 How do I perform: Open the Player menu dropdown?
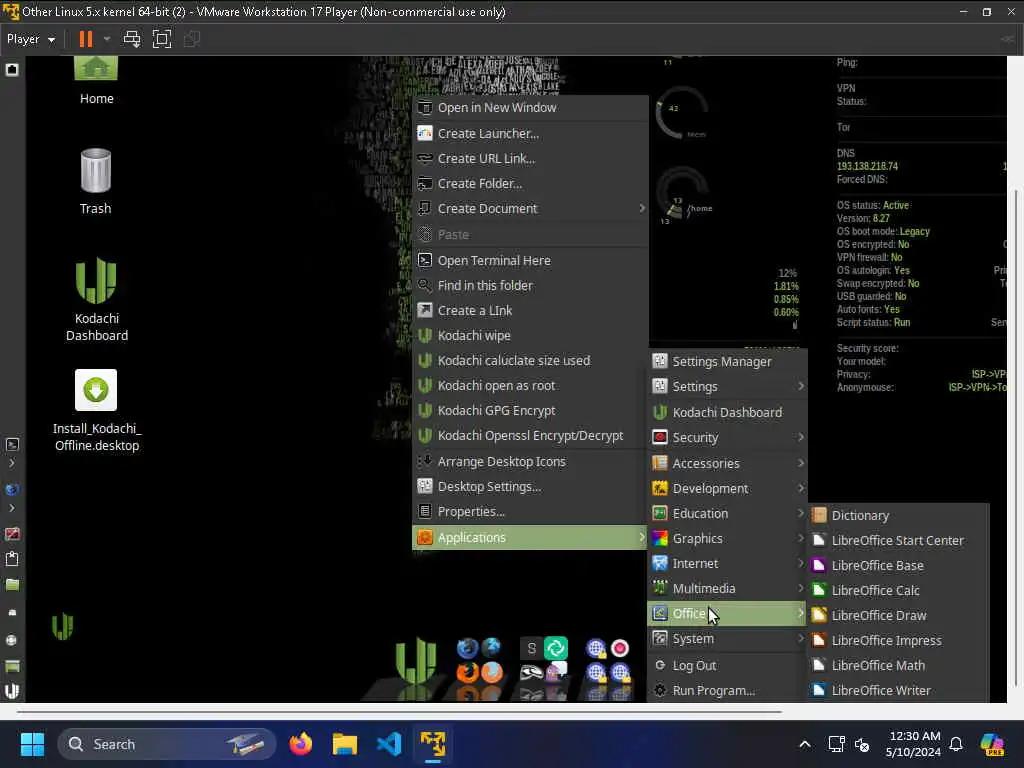30,39
